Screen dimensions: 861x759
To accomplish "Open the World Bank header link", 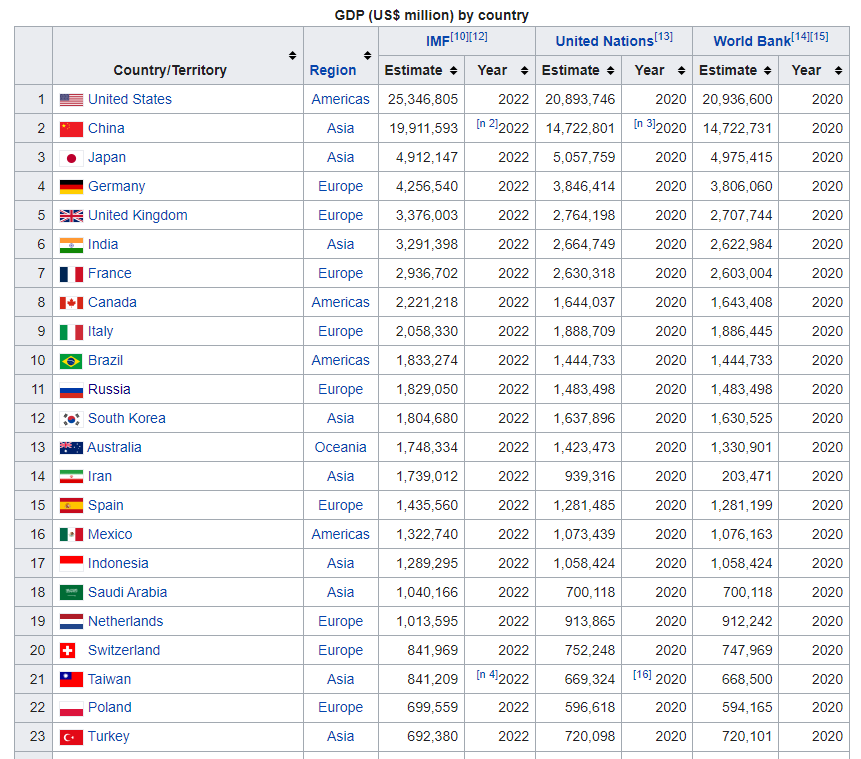I will point(751,41).
